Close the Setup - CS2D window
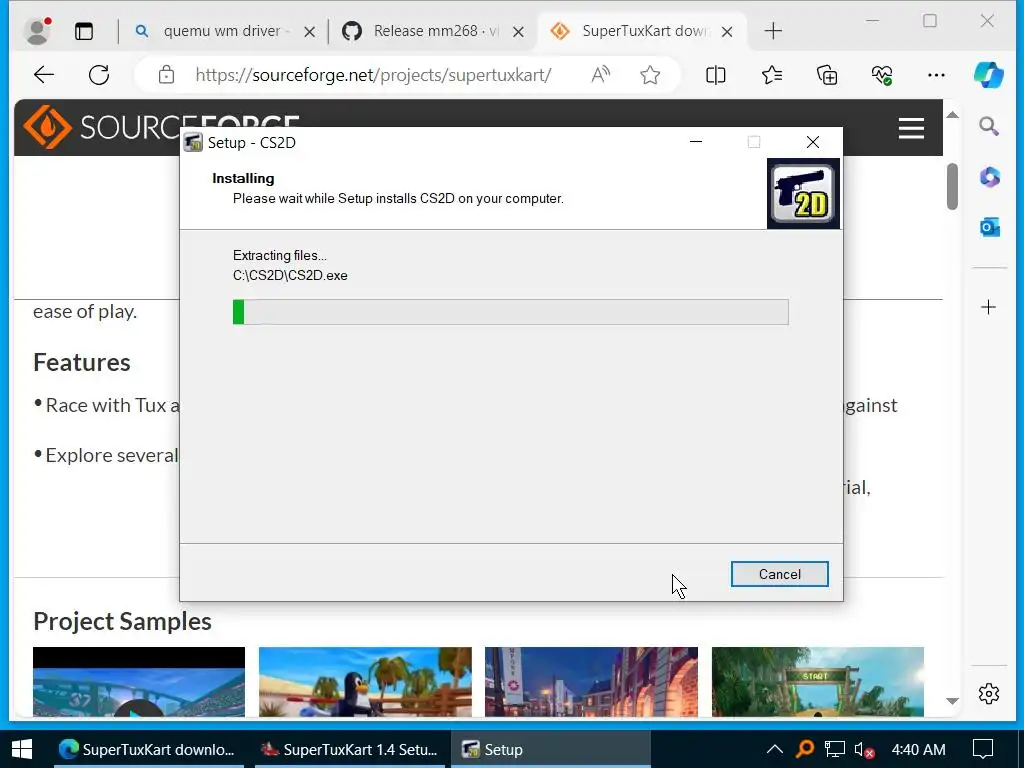The height and width of the screenshot is (768, 1024). click(812, 142)
